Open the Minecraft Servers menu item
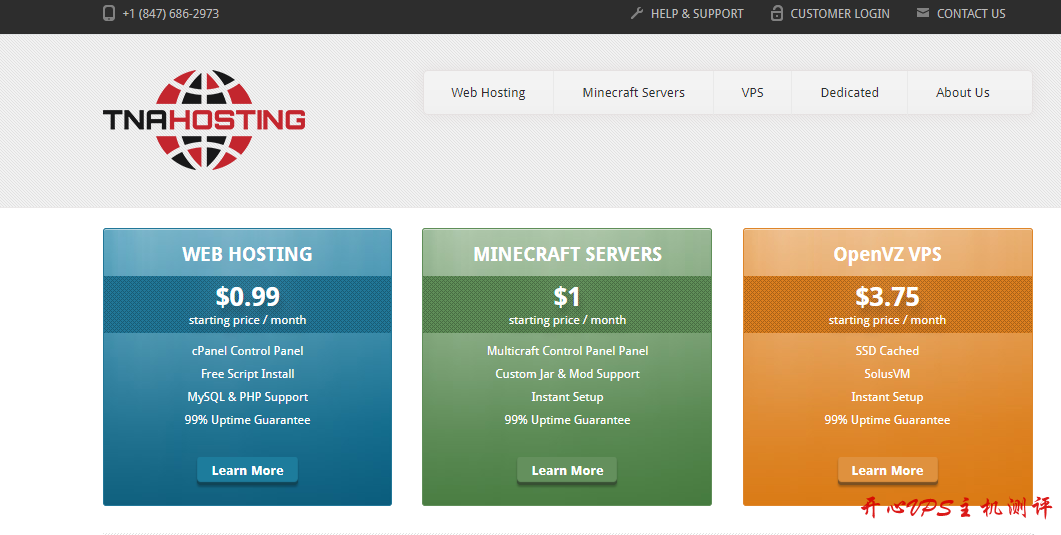 633,93
